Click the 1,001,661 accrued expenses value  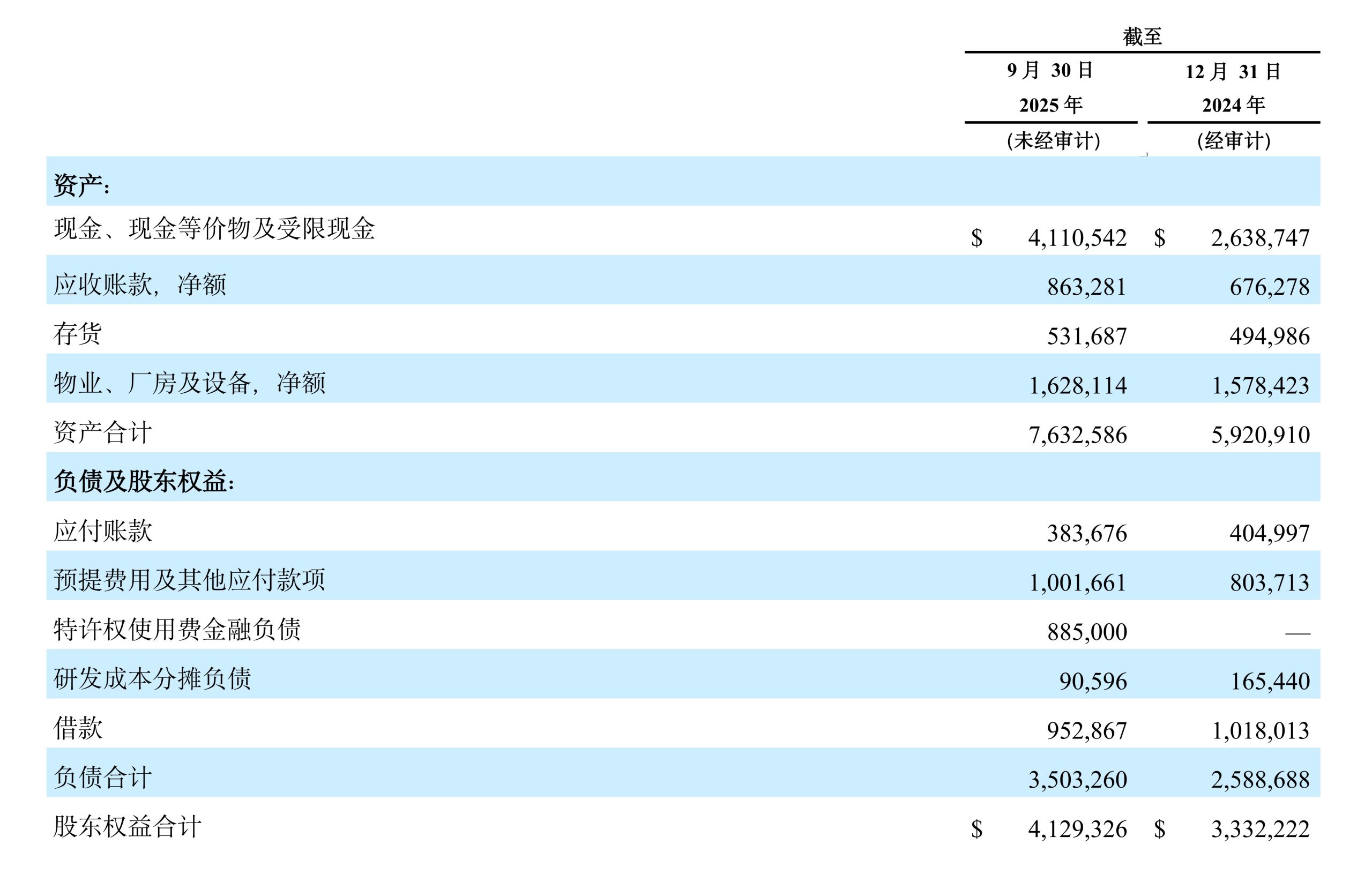coord(1077,582)
